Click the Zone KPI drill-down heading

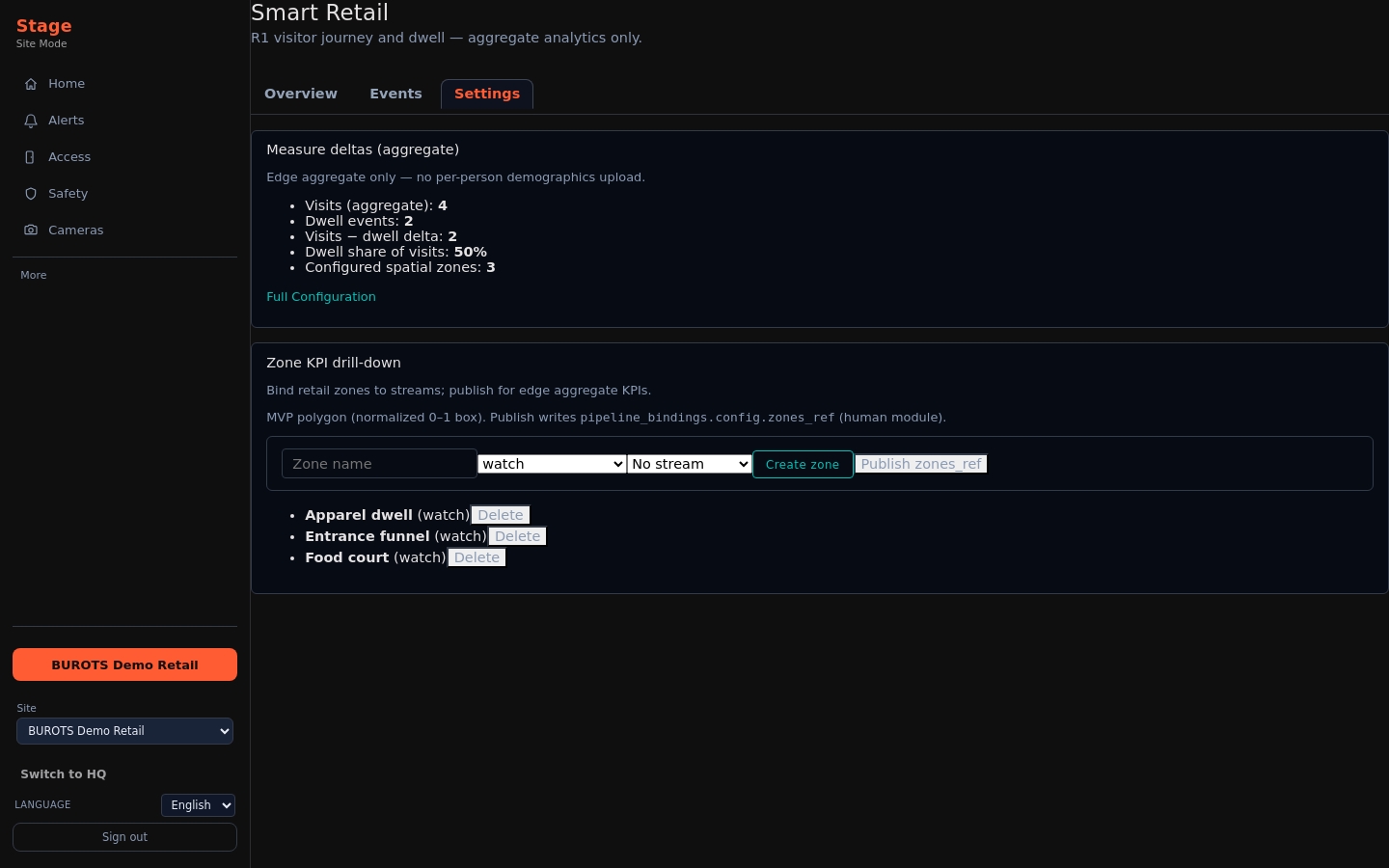(x=334, y=363)
